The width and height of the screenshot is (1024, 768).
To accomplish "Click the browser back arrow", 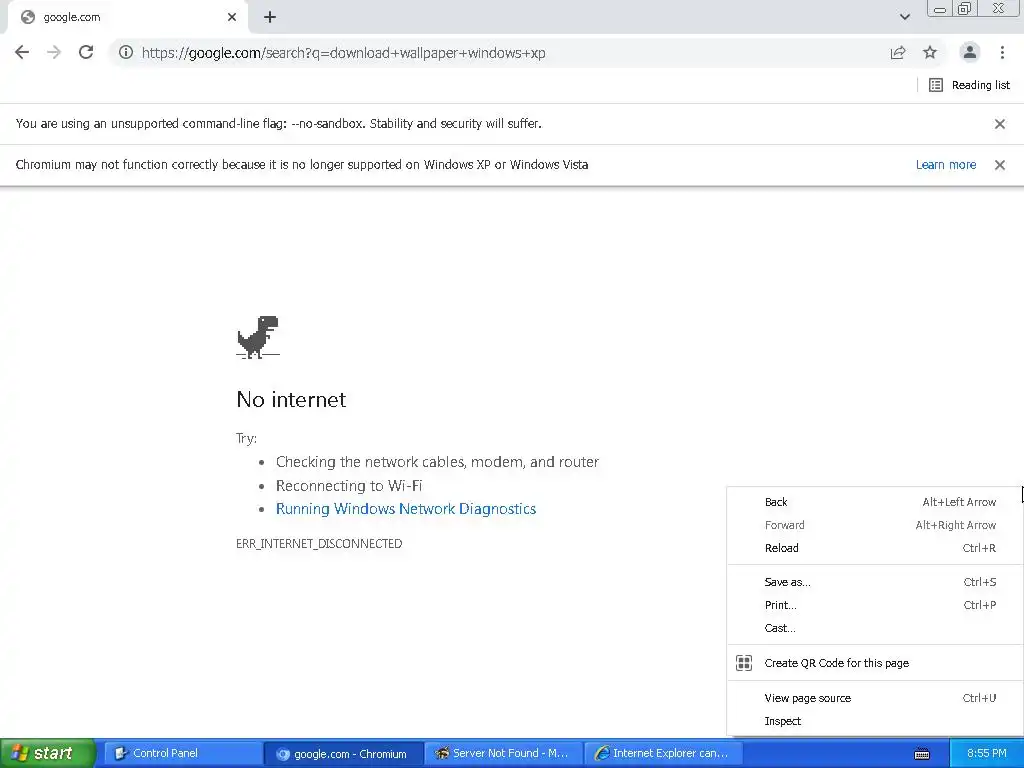I will click(x=22, y=52).
